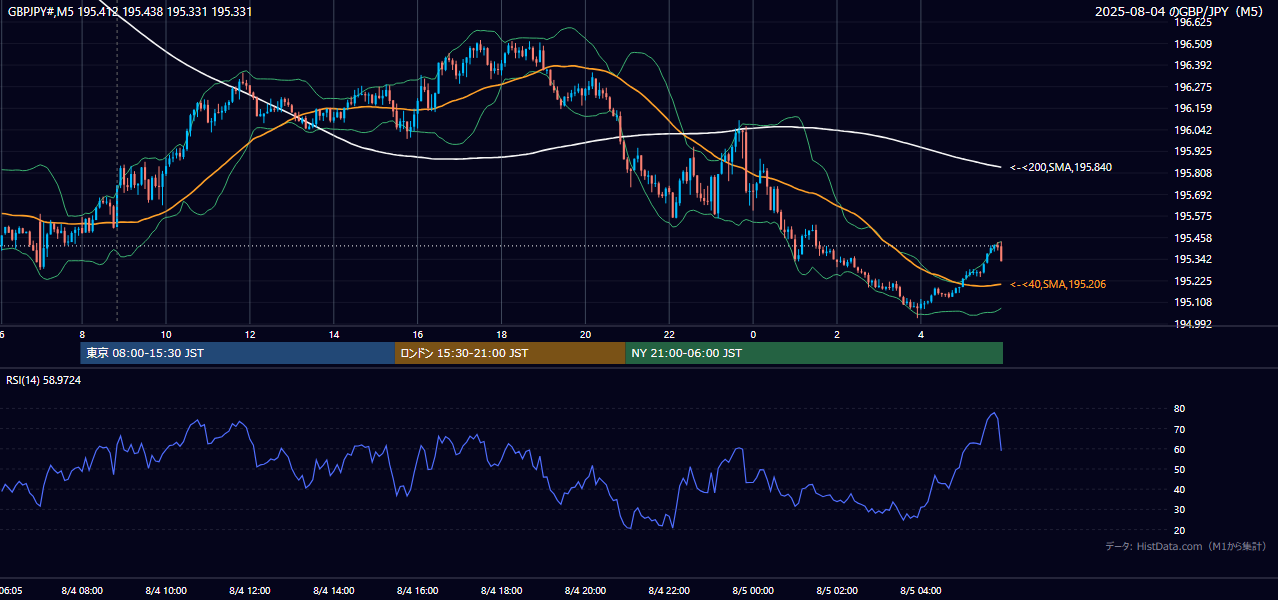This screenshot has width=1278, height=600.
Task: Select the 40 SMA 195.206 label
Action: pos(1057,285)
